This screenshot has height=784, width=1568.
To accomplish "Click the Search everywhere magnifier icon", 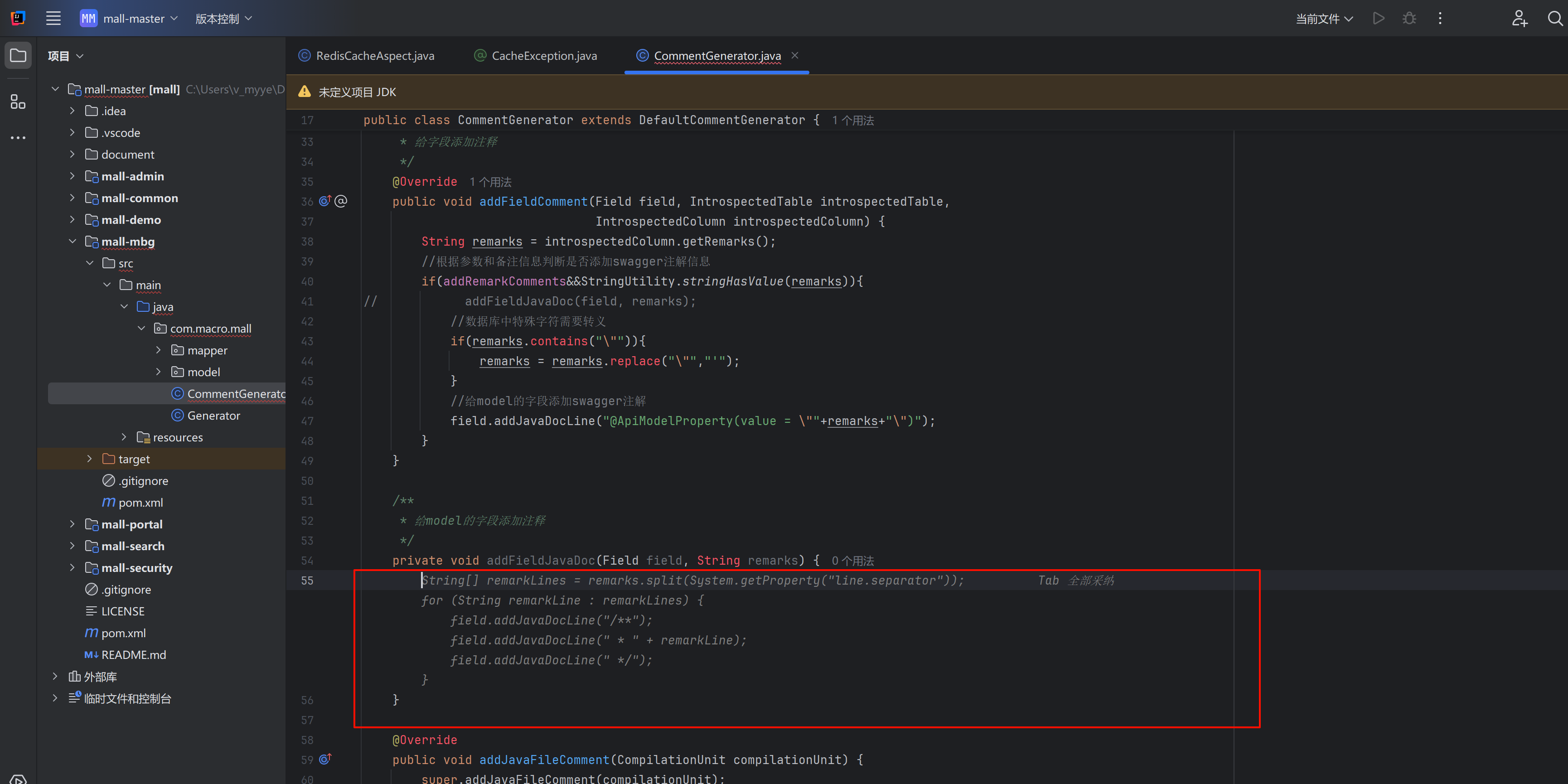I will tap(1555, 18).
